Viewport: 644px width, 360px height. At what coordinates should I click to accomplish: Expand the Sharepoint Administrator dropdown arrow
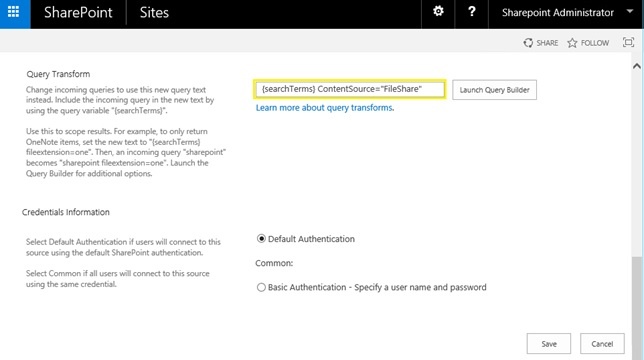630,12
